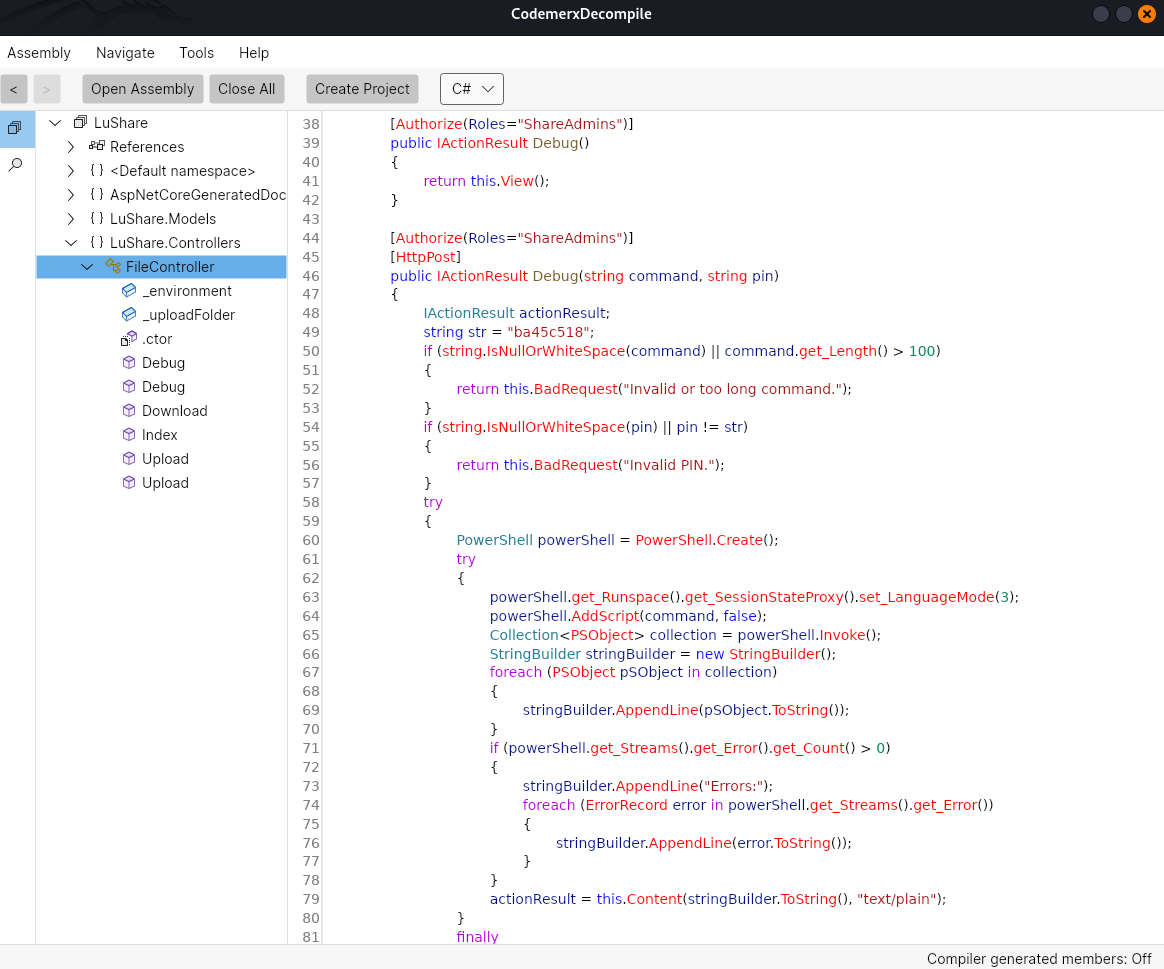
Task: Click the LuShare assembly icon
Action: click(80, 123)
